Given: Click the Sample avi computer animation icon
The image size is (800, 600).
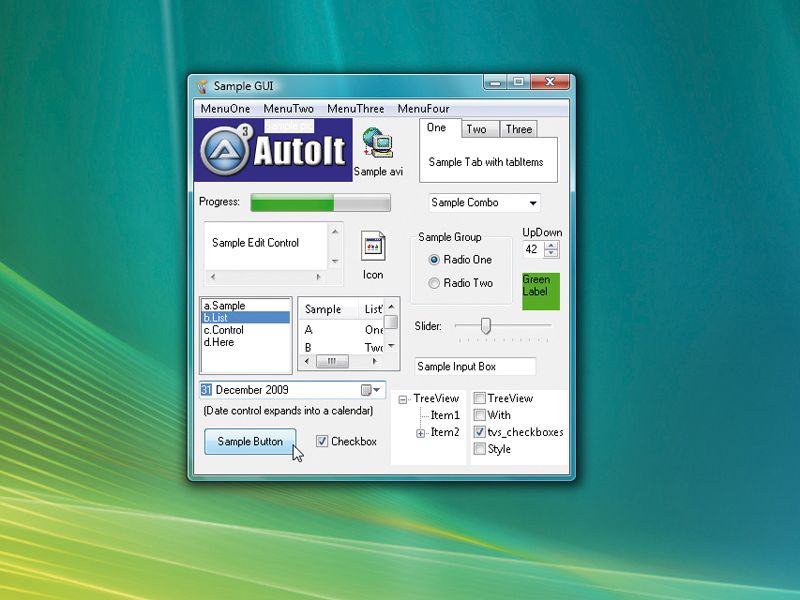Looking at the screenshot, I should pos(378,143).
